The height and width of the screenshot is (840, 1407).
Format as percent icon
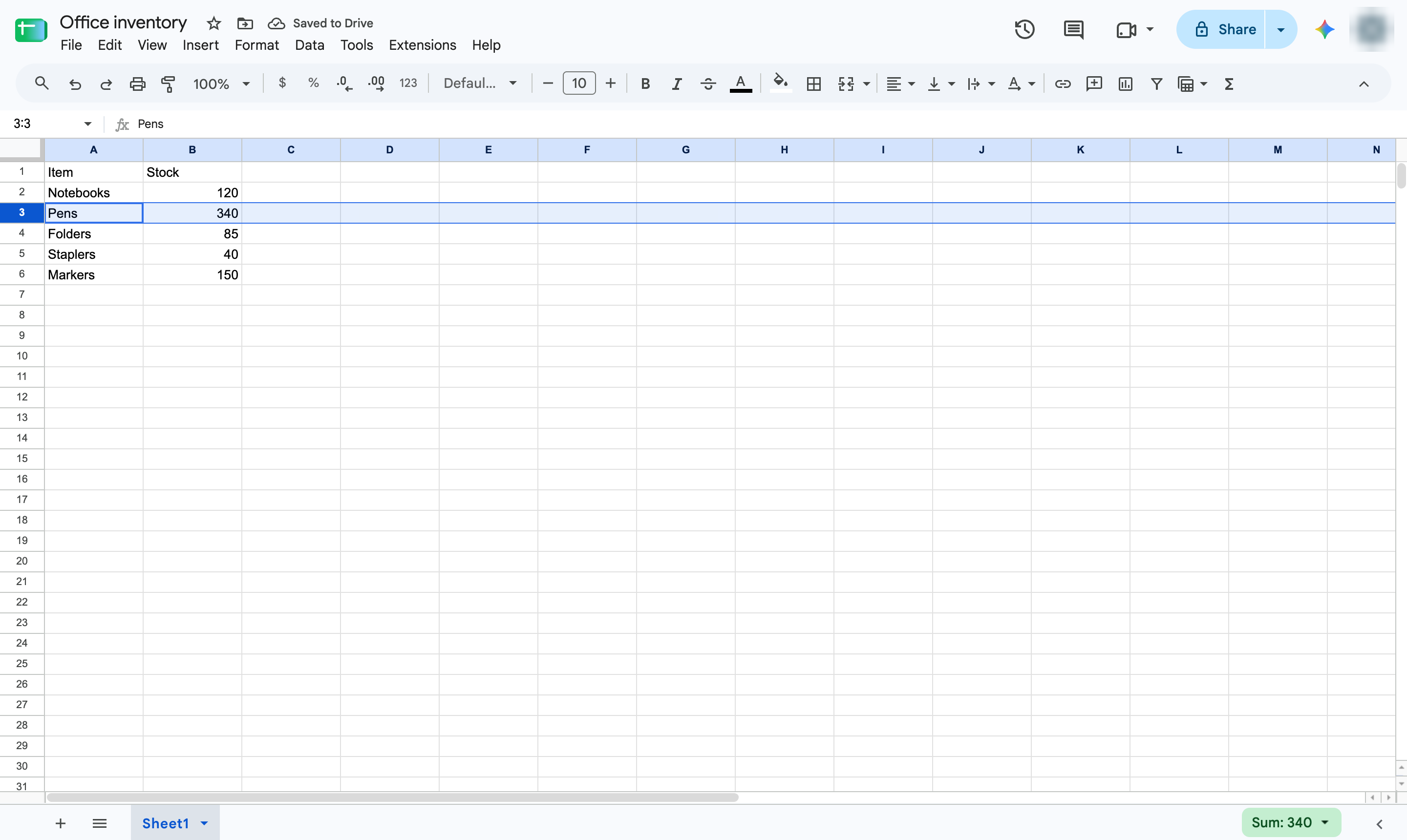pos(313,83)
